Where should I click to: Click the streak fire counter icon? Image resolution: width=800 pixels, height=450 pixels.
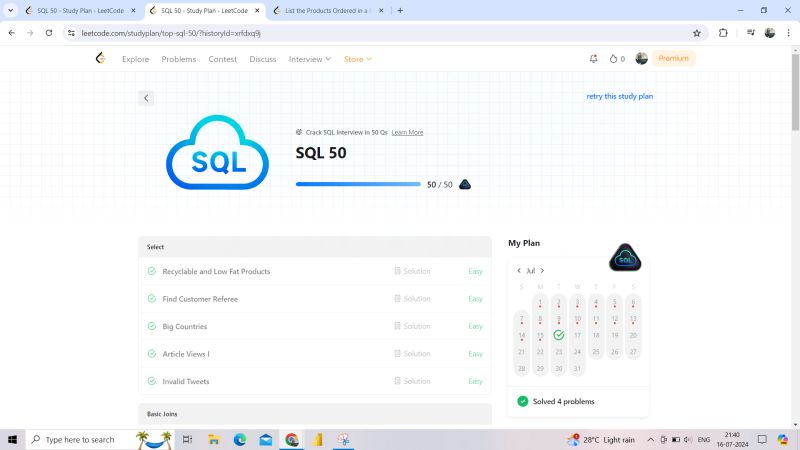613,59
